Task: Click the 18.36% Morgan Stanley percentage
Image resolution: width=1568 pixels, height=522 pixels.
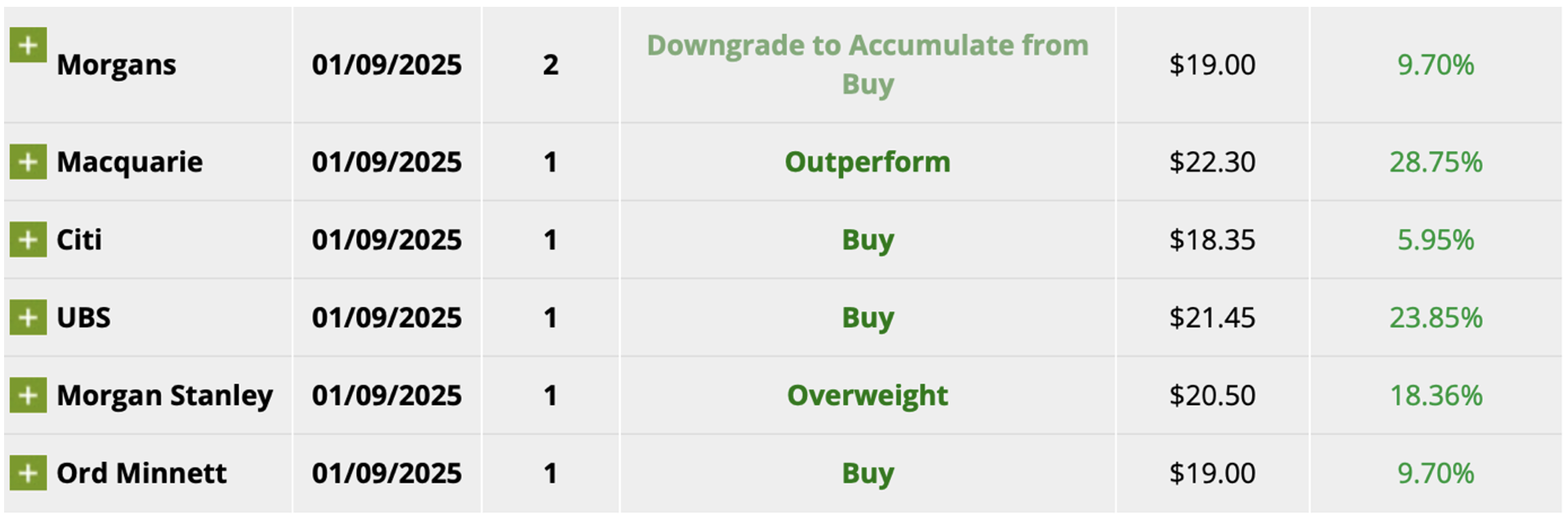Action: pos(1435,396)
